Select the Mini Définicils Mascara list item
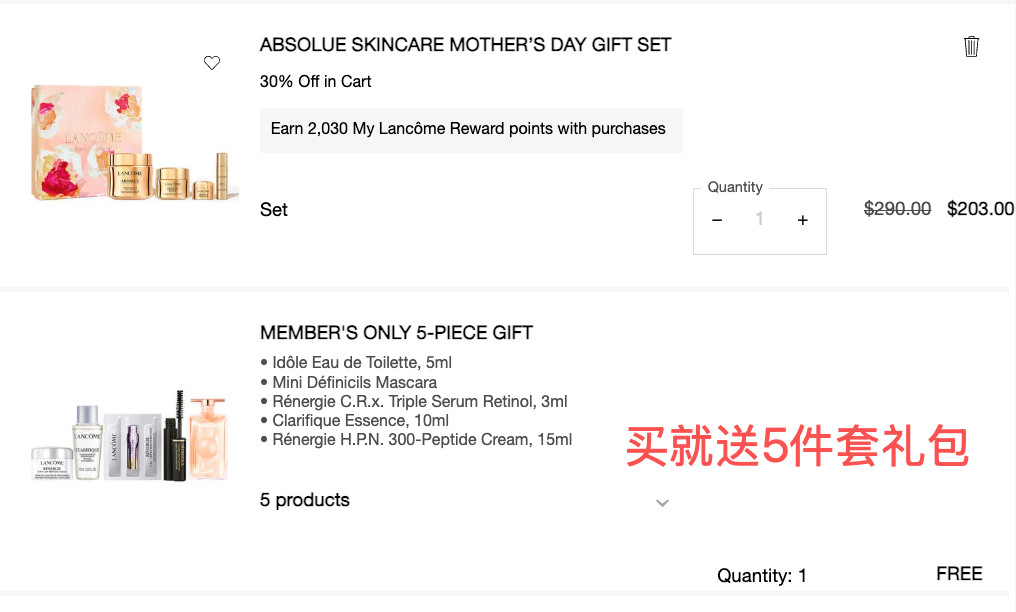The width and height of the screenshot is (1016, 612). click(354, 382)
